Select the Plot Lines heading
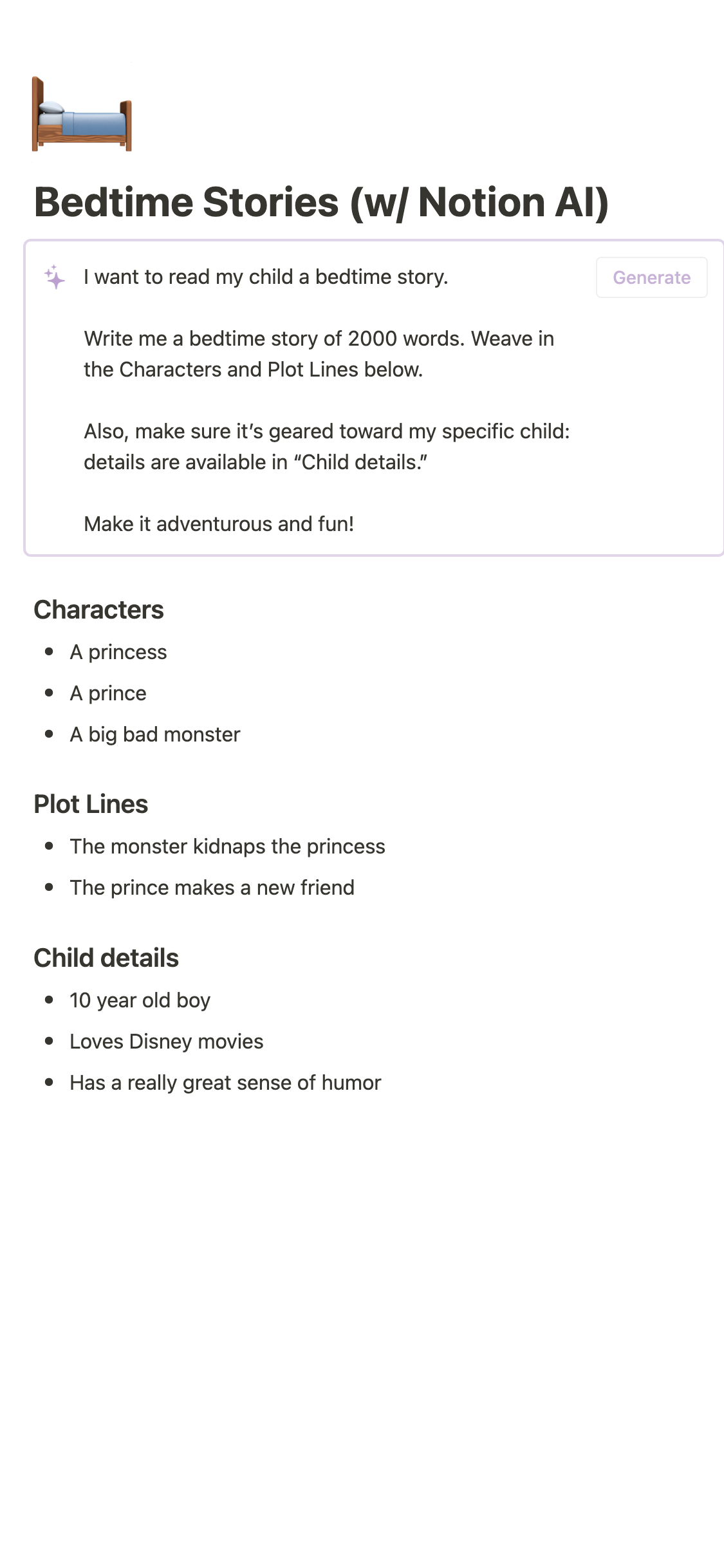 point(91,804)
